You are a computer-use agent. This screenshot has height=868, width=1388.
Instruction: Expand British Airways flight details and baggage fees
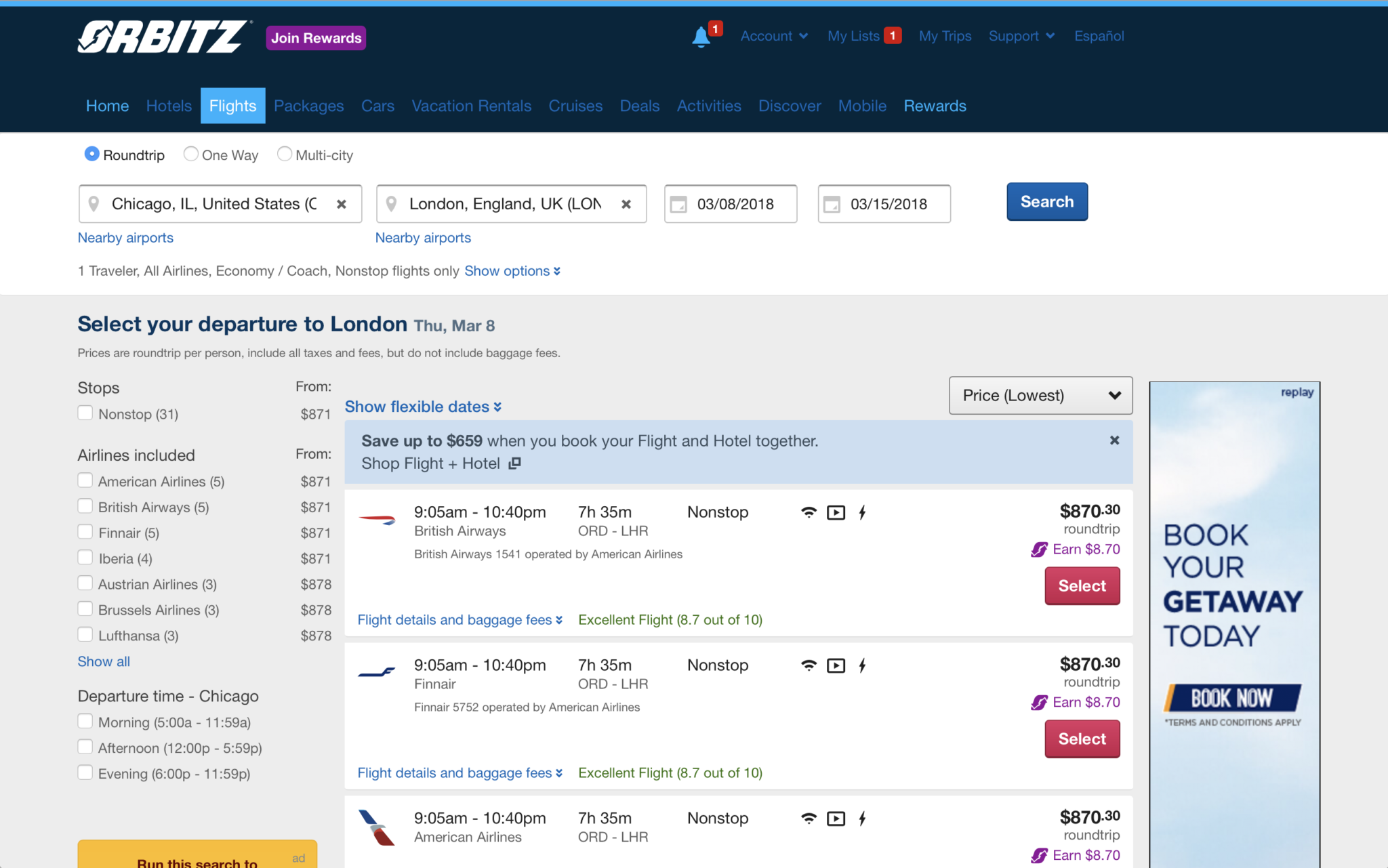point(460,620)
